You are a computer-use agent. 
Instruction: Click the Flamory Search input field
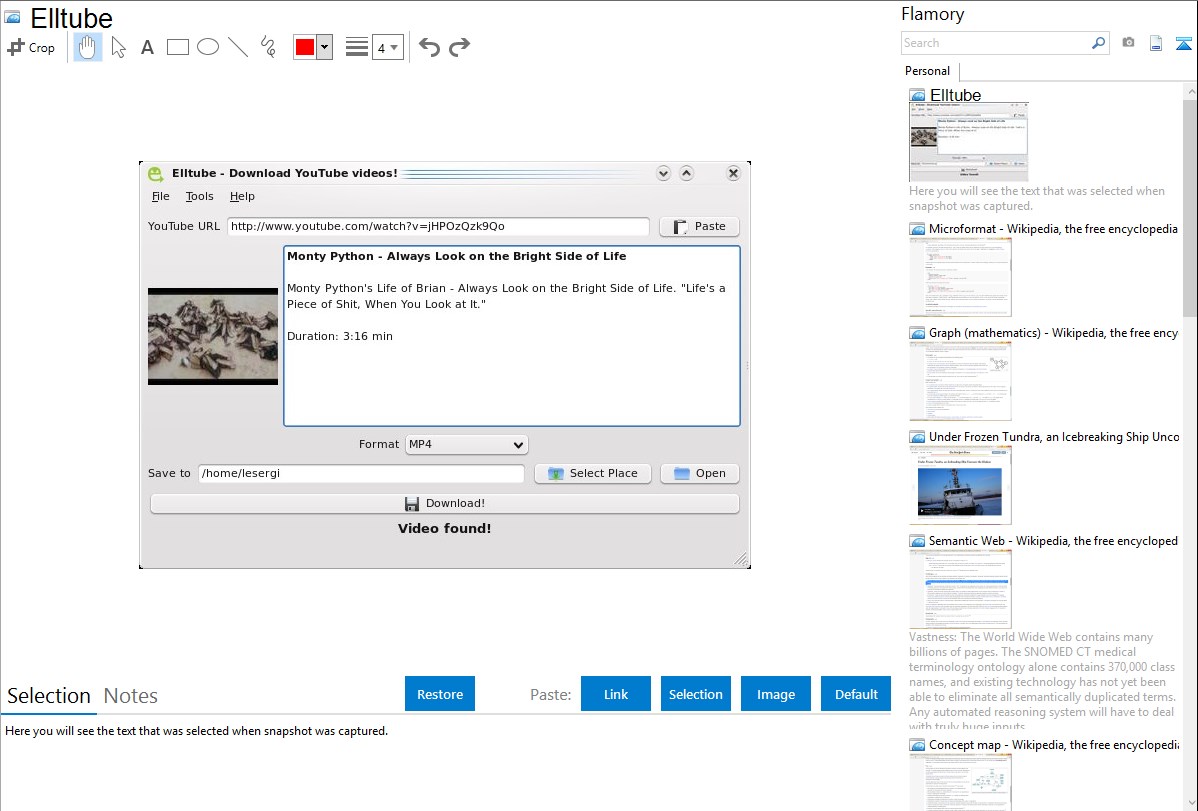tap(995, 43)
